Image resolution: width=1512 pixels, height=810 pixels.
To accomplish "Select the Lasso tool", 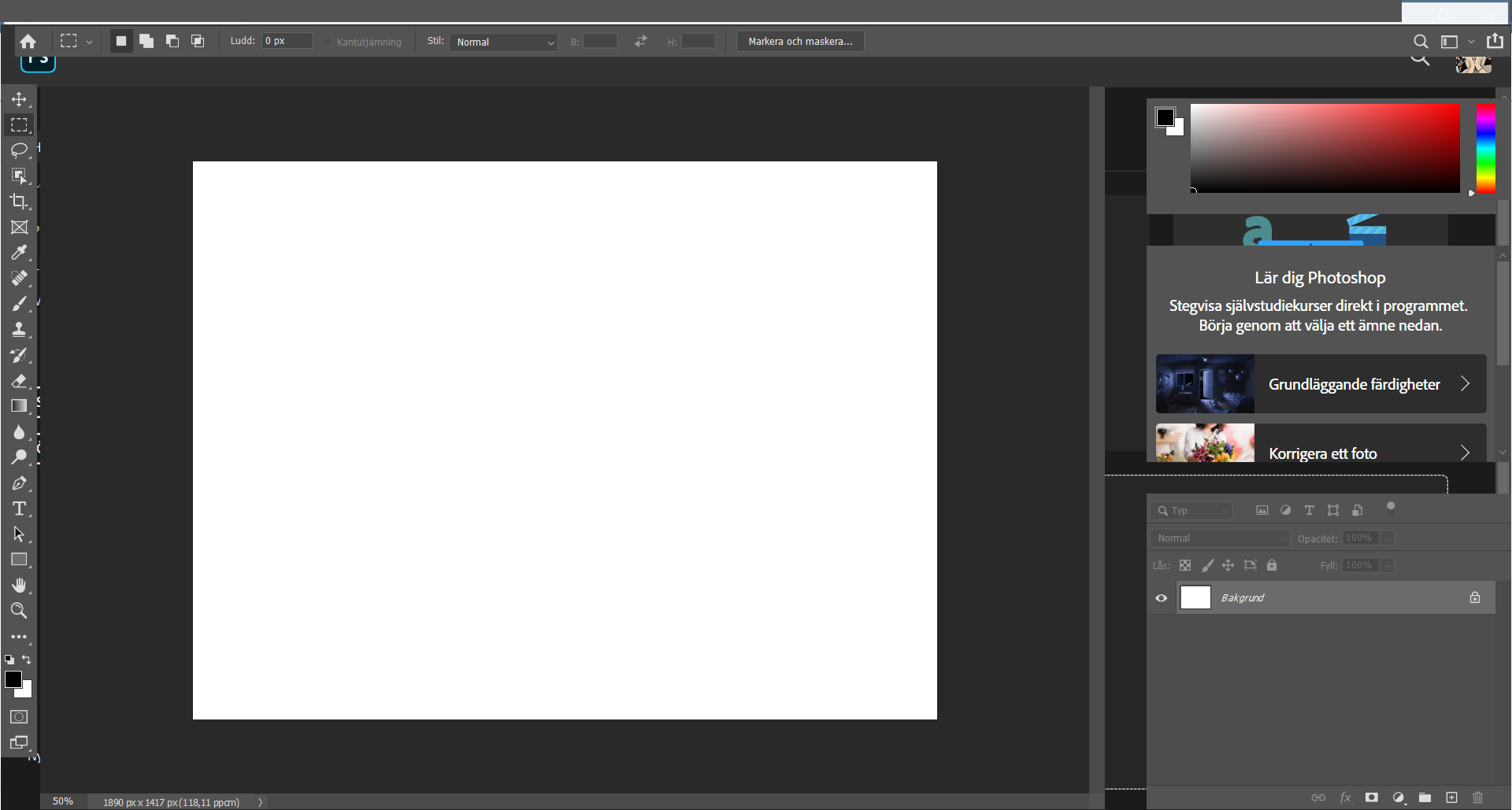I will point(20,150).
